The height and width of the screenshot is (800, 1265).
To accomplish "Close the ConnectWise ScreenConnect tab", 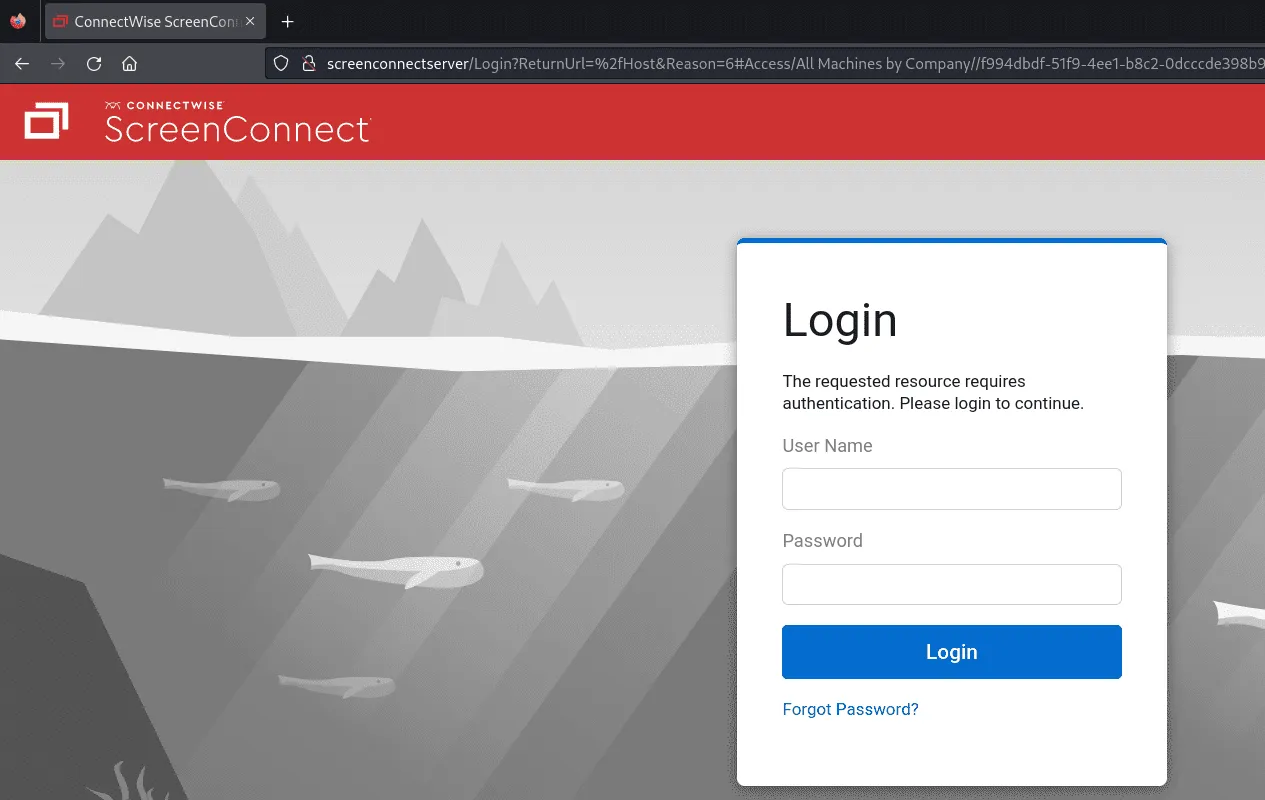I will pyautogui.click(x=250, y=22).
